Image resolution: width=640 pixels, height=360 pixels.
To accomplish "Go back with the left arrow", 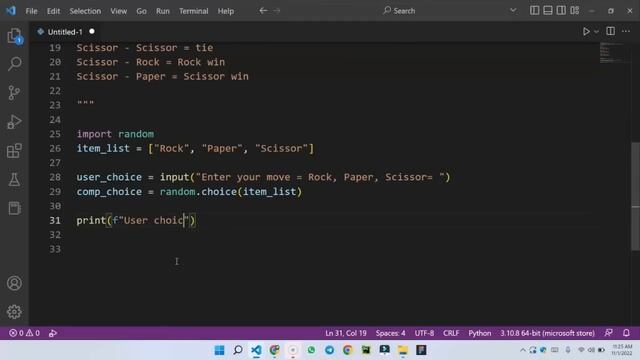I will (x=263, y=11).
